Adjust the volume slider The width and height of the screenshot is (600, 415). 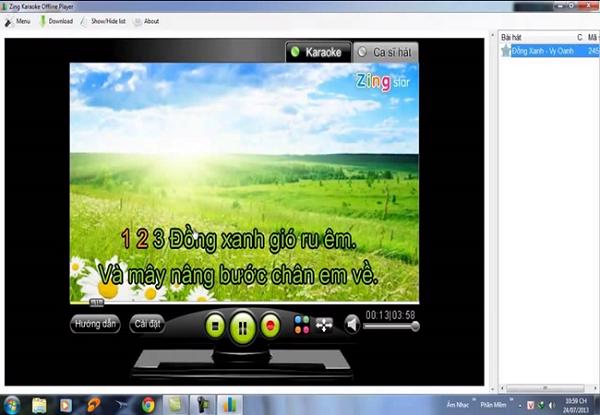coord(390,327)
